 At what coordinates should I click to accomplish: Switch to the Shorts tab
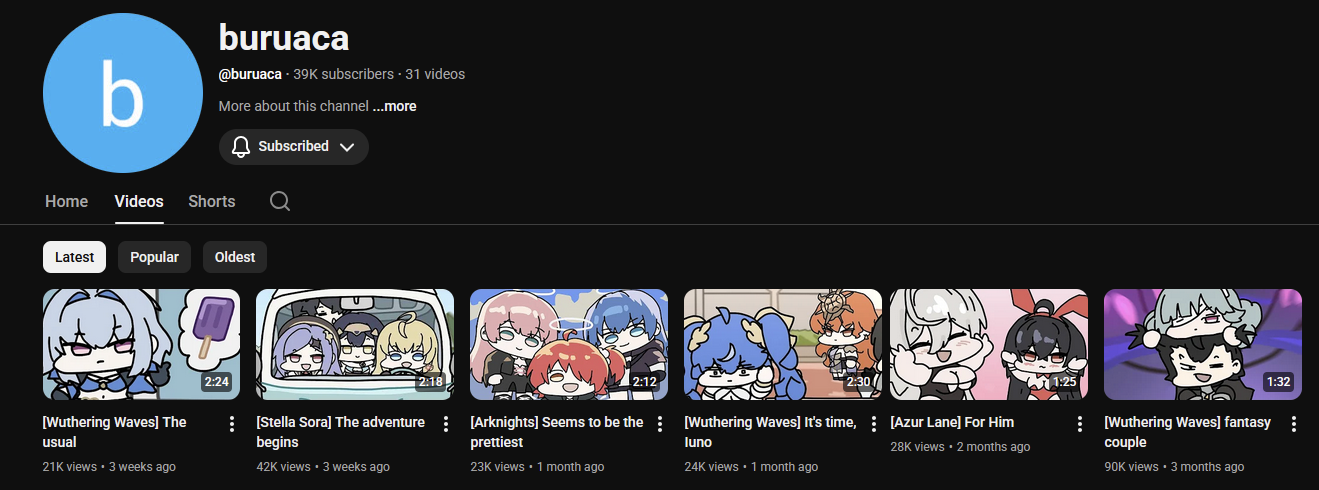tap(212, 201)
